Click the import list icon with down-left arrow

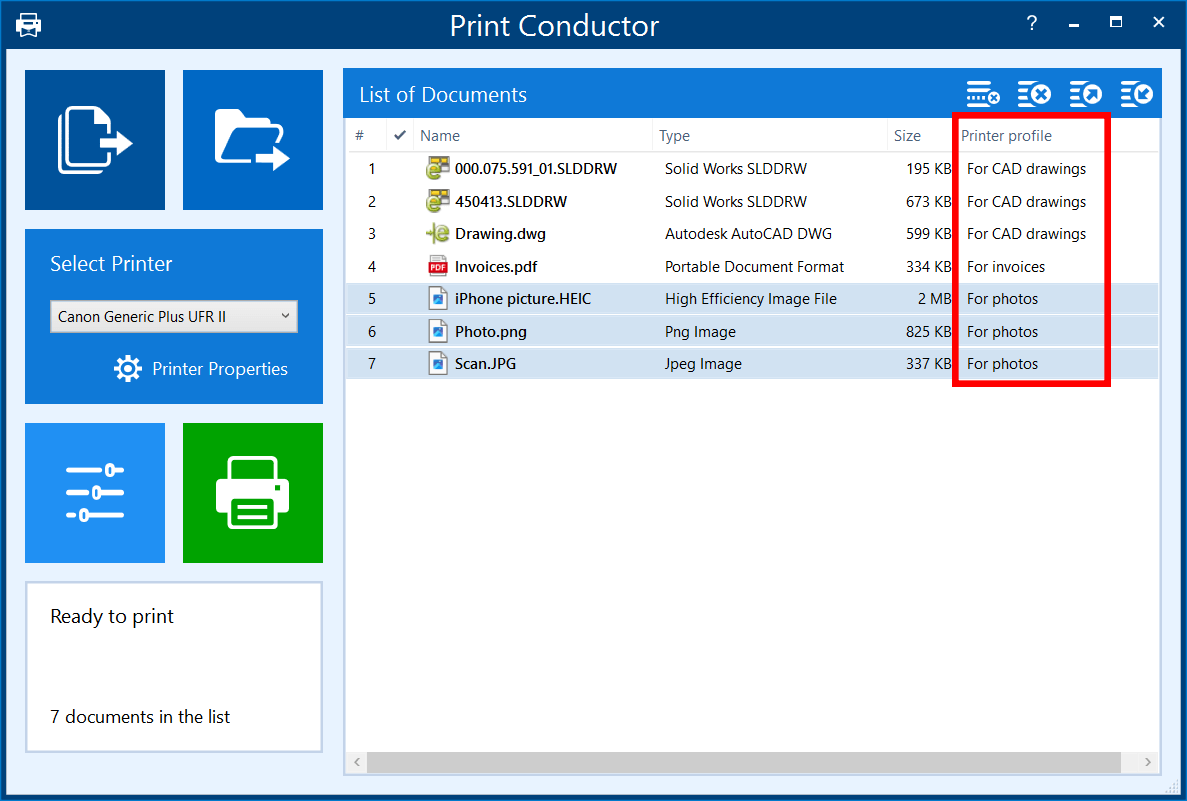1136,94
